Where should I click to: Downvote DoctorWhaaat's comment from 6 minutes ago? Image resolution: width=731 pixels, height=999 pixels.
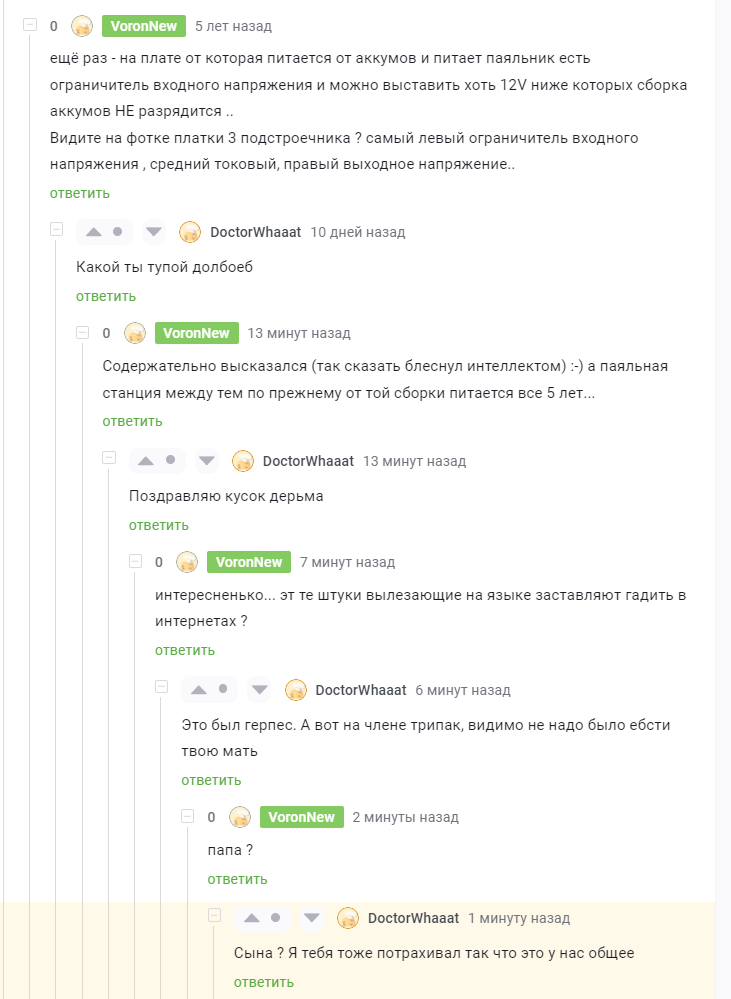(x=259, y=690)
